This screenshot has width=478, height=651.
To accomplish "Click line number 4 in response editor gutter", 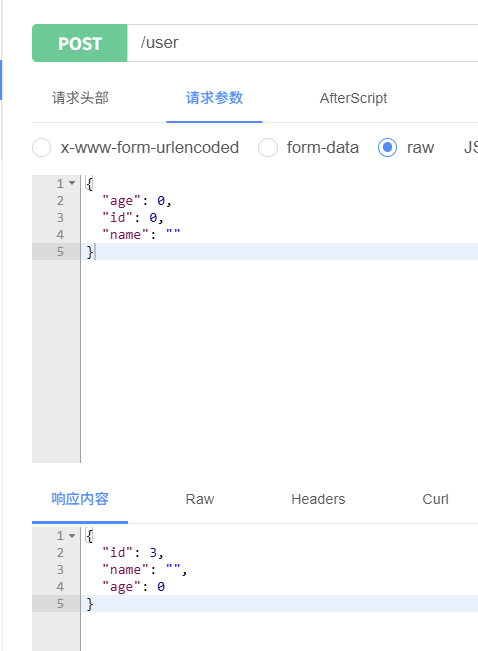I will [x=60, y=587].
